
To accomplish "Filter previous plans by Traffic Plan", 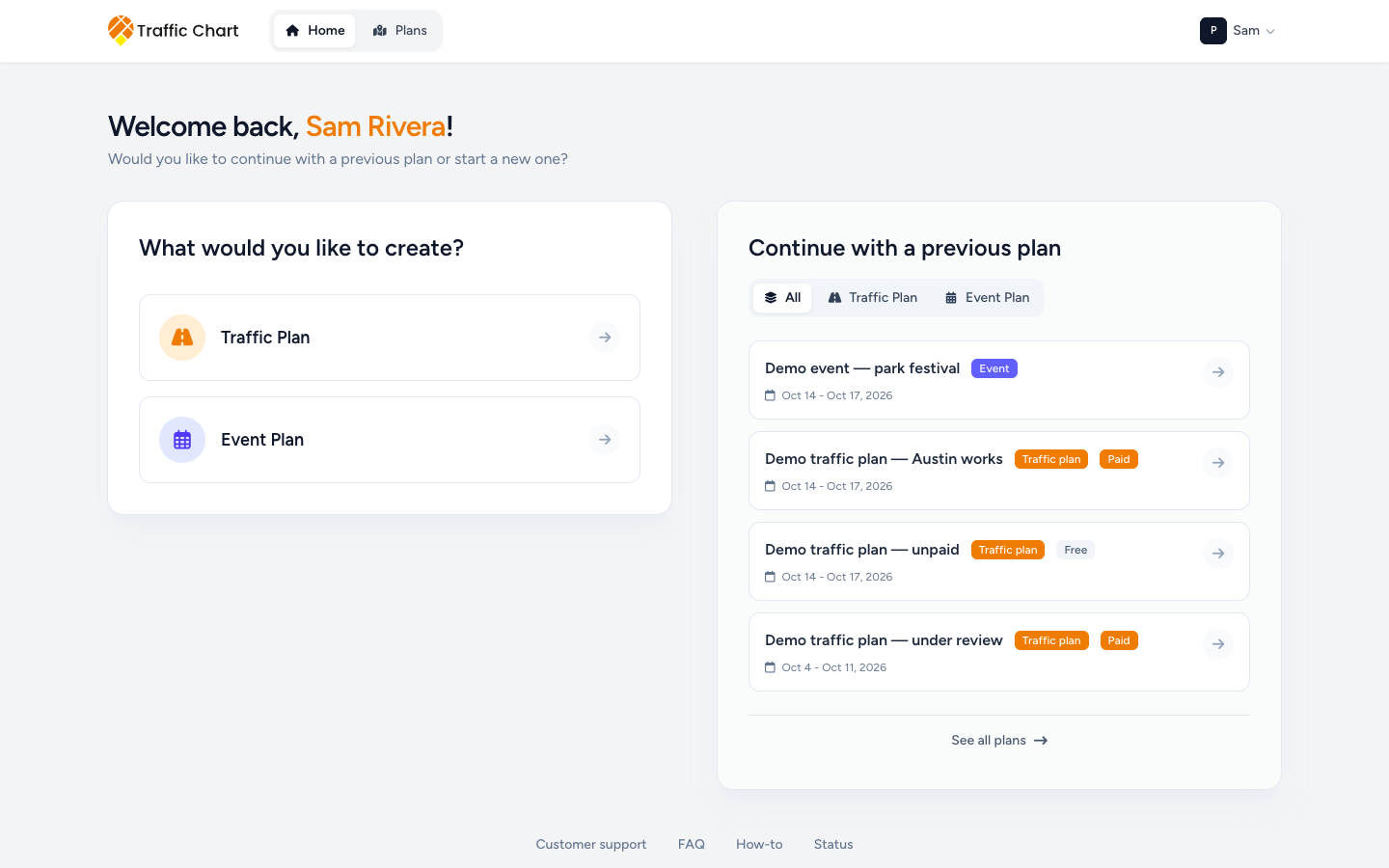I will 873,298.
